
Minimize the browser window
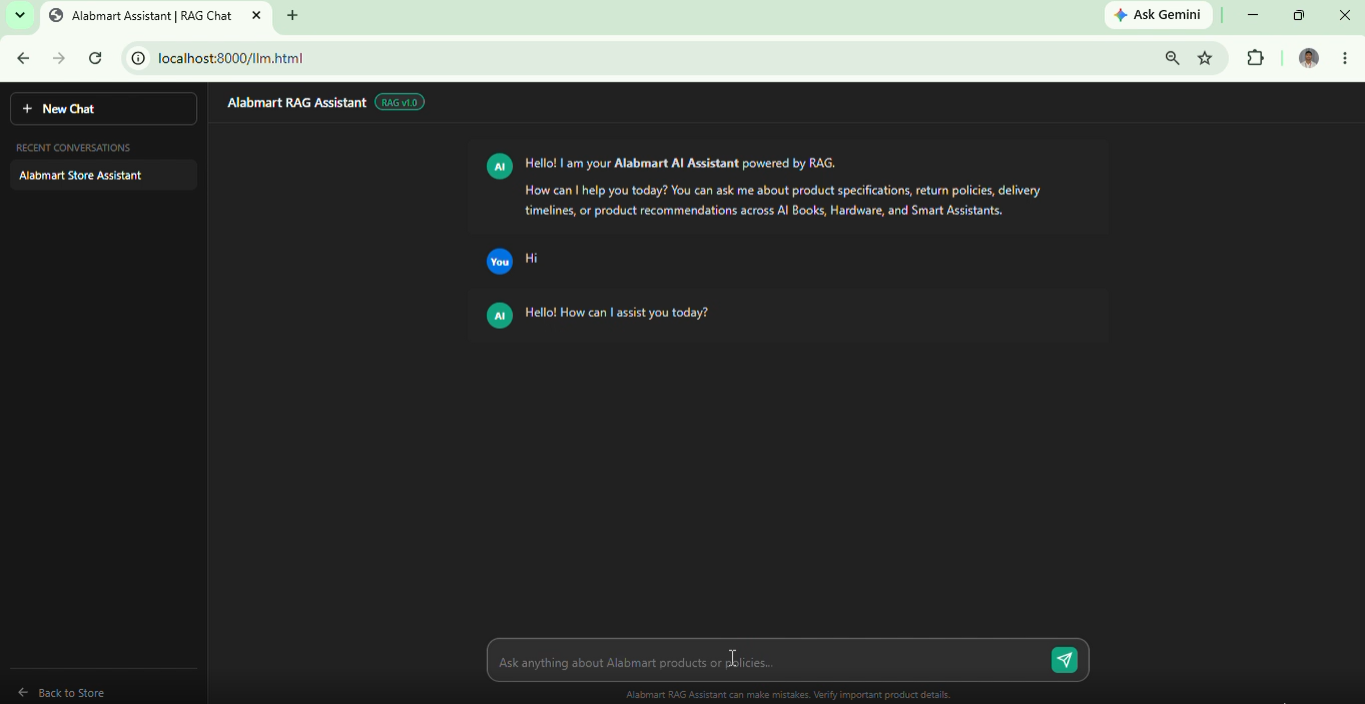click(1253, 15)
